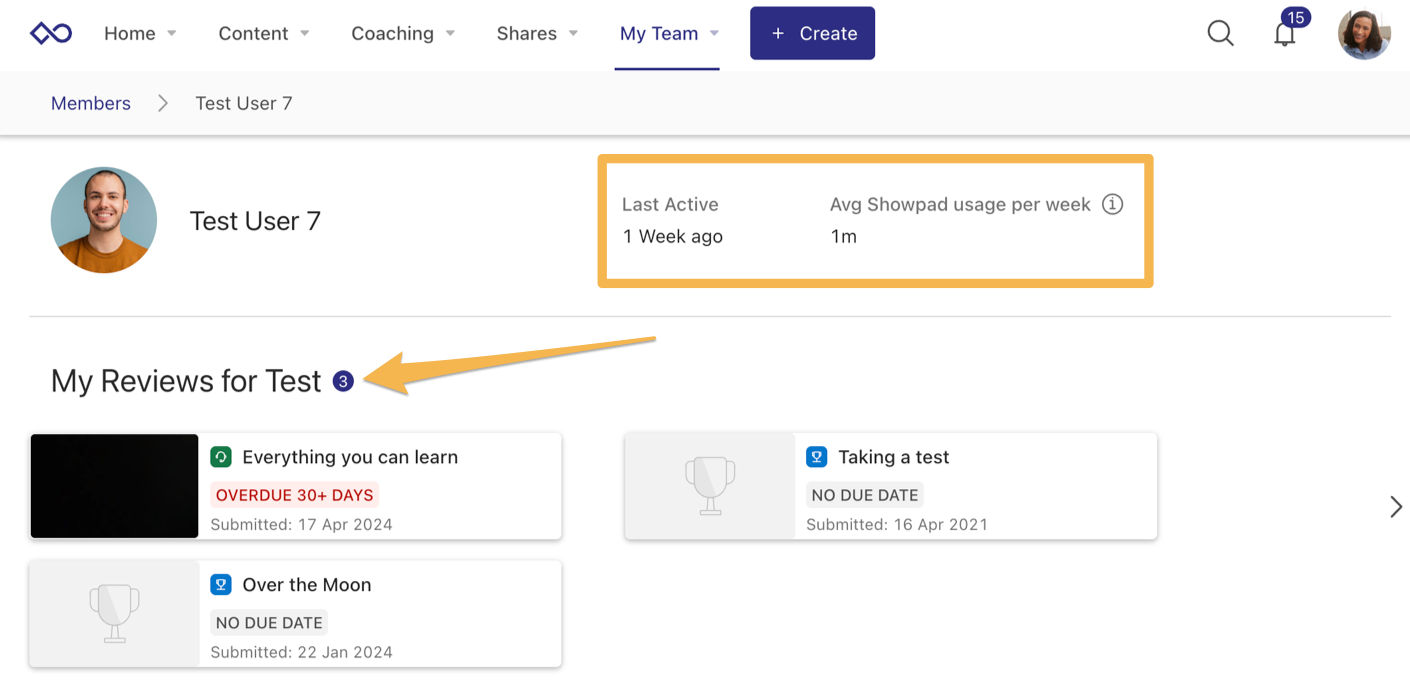
Task: Click the blue trophy icon beside Over the Moon
Action: click(x=221, y=585)
